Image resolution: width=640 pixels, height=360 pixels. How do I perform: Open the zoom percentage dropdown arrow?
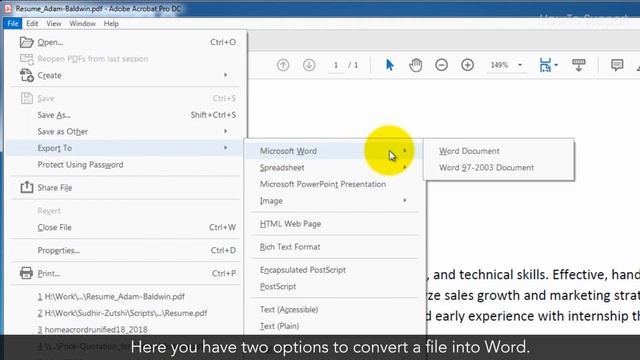pyautogui.click(x=520, y=65)
